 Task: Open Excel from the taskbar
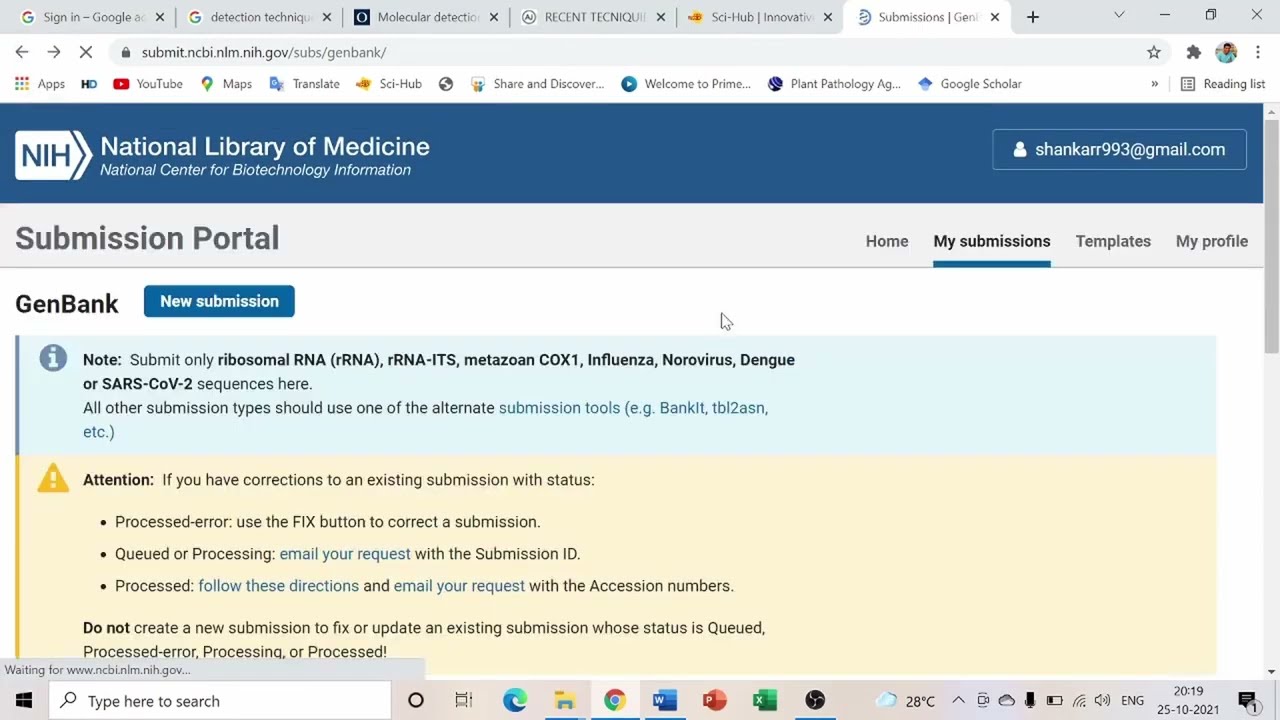pyautogui.click(x=765, y=701)
